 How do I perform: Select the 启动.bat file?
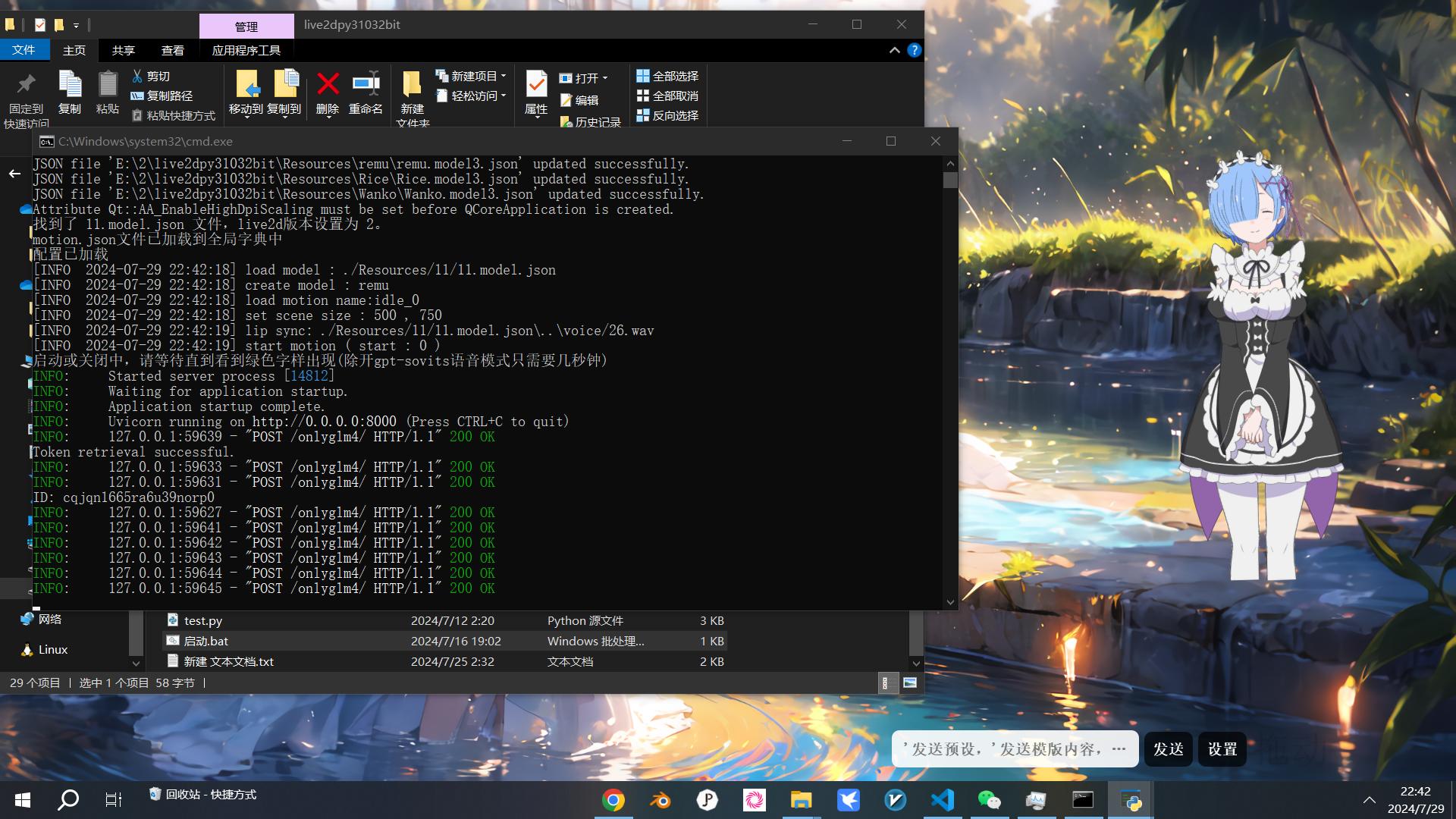coord(445,642)
